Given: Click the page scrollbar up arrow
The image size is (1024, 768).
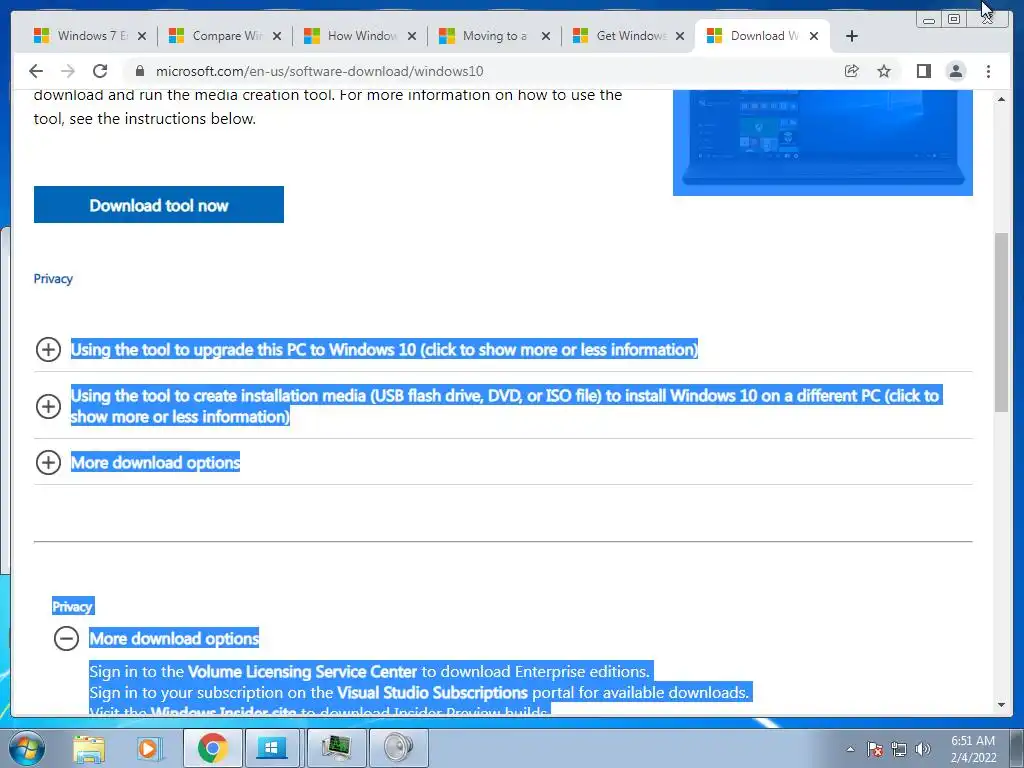Looking at the screenshot, I should point(1001,99).
